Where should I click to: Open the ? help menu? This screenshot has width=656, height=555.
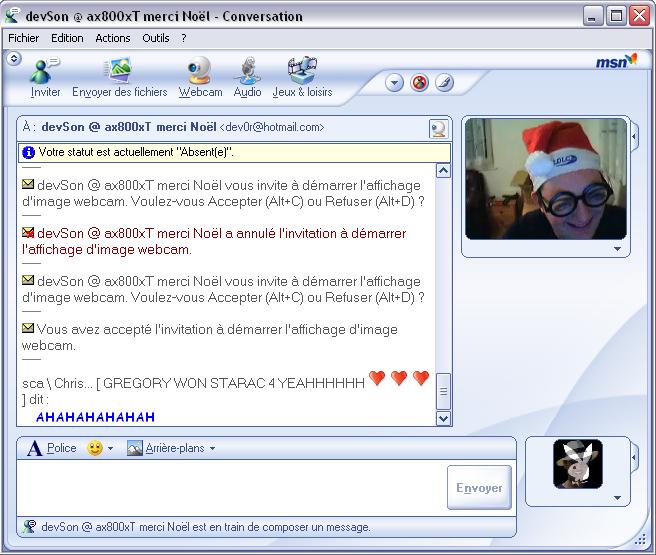[184, 38]
